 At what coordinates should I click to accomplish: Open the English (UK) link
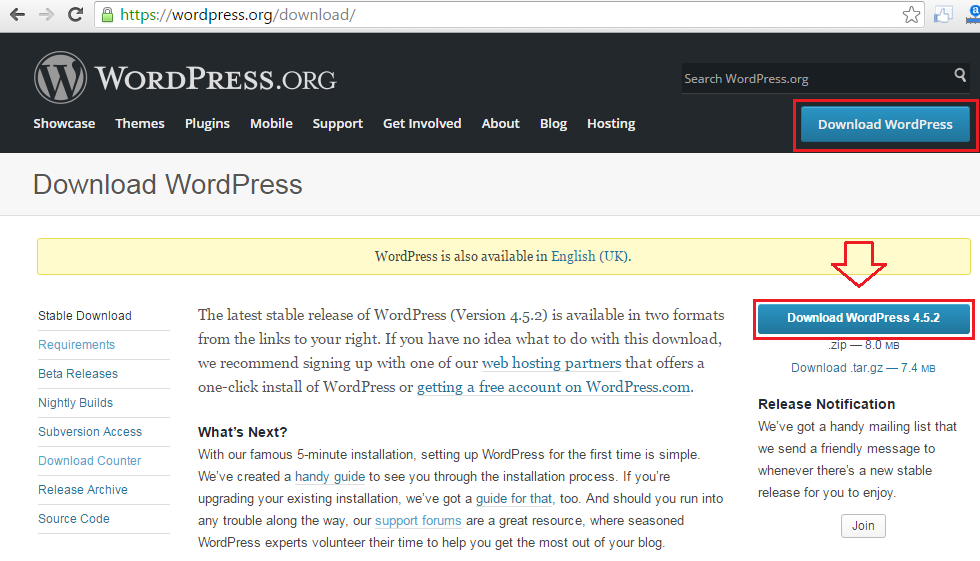pyautogui.click(x=590, y=256)
